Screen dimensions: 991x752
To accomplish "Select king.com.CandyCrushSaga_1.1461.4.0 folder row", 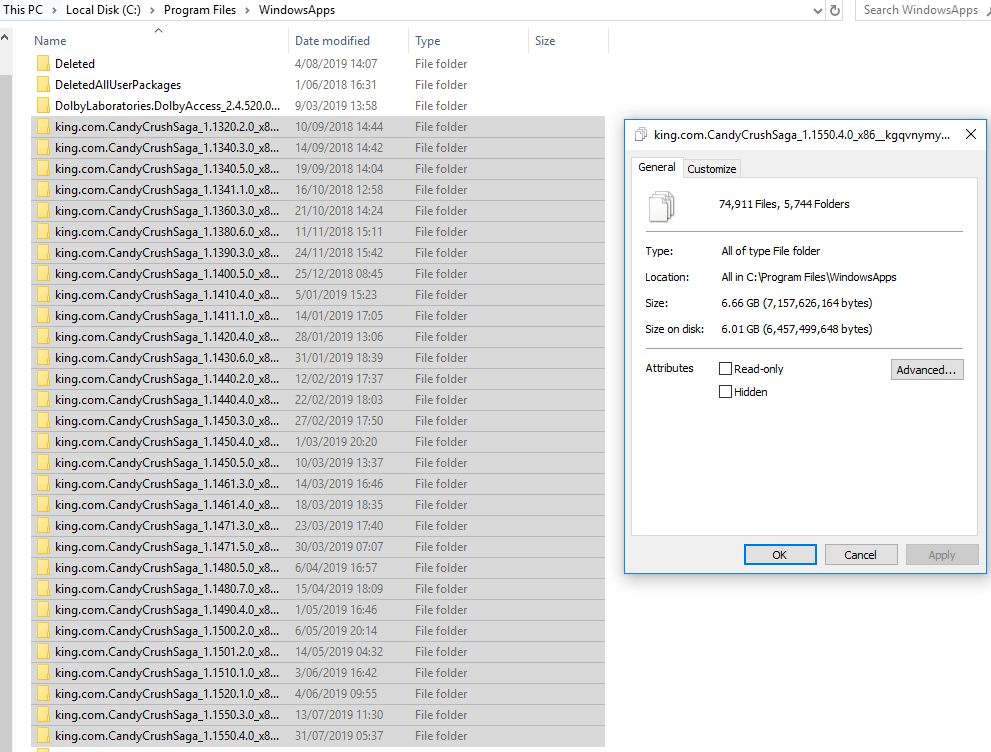I will point(318,505).
